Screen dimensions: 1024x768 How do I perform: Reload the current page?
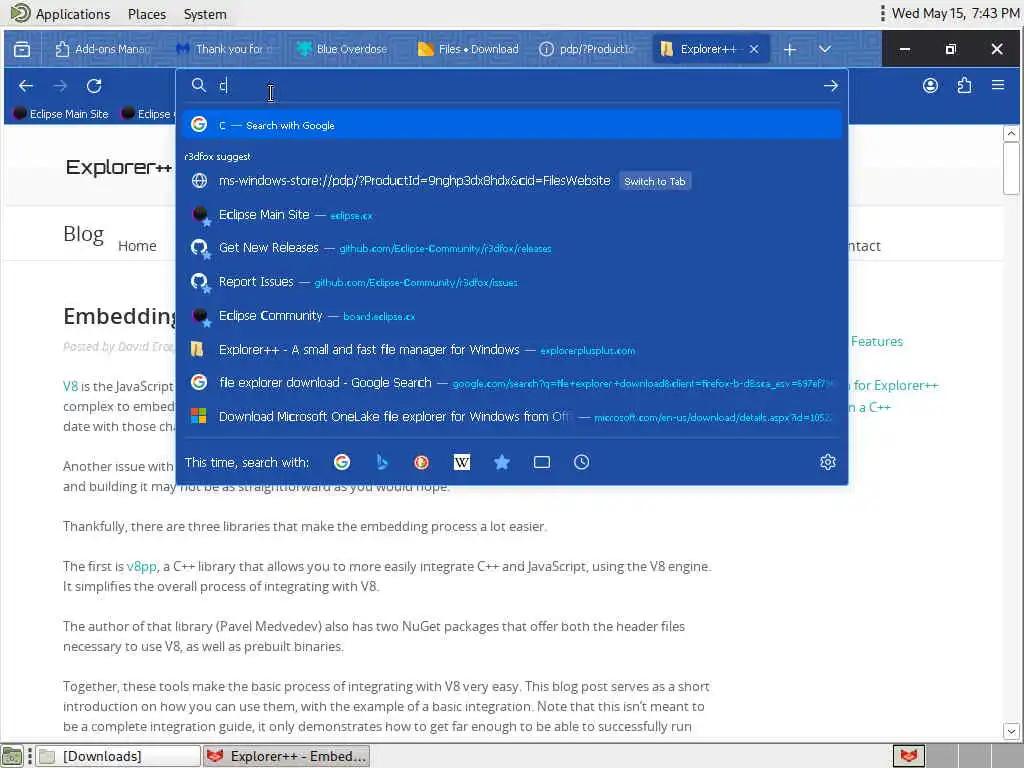94,86
